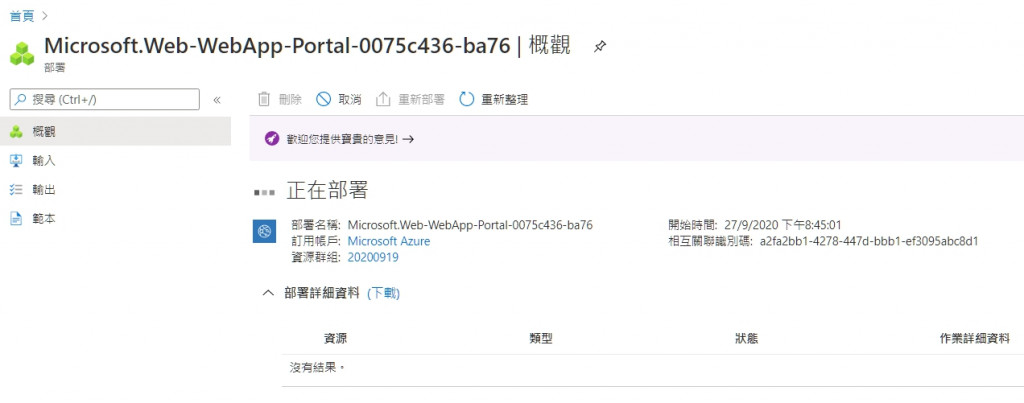Click the purple rocket feedback icon
This screenshot has width=1024, height=403.
tap(272, 138)
